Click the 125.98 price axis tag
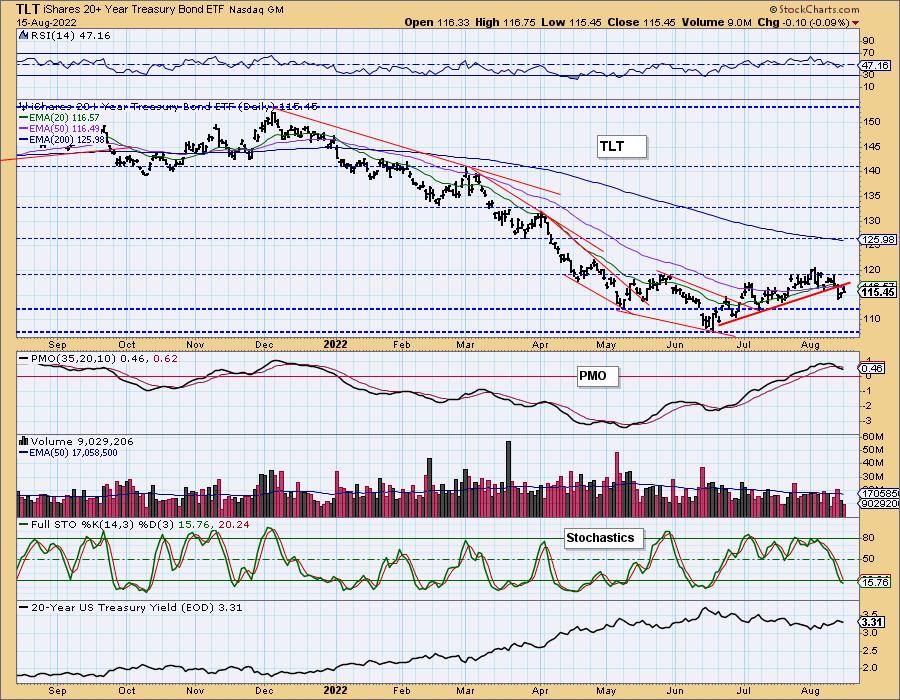The image size is (900, 700). (878, 239)
